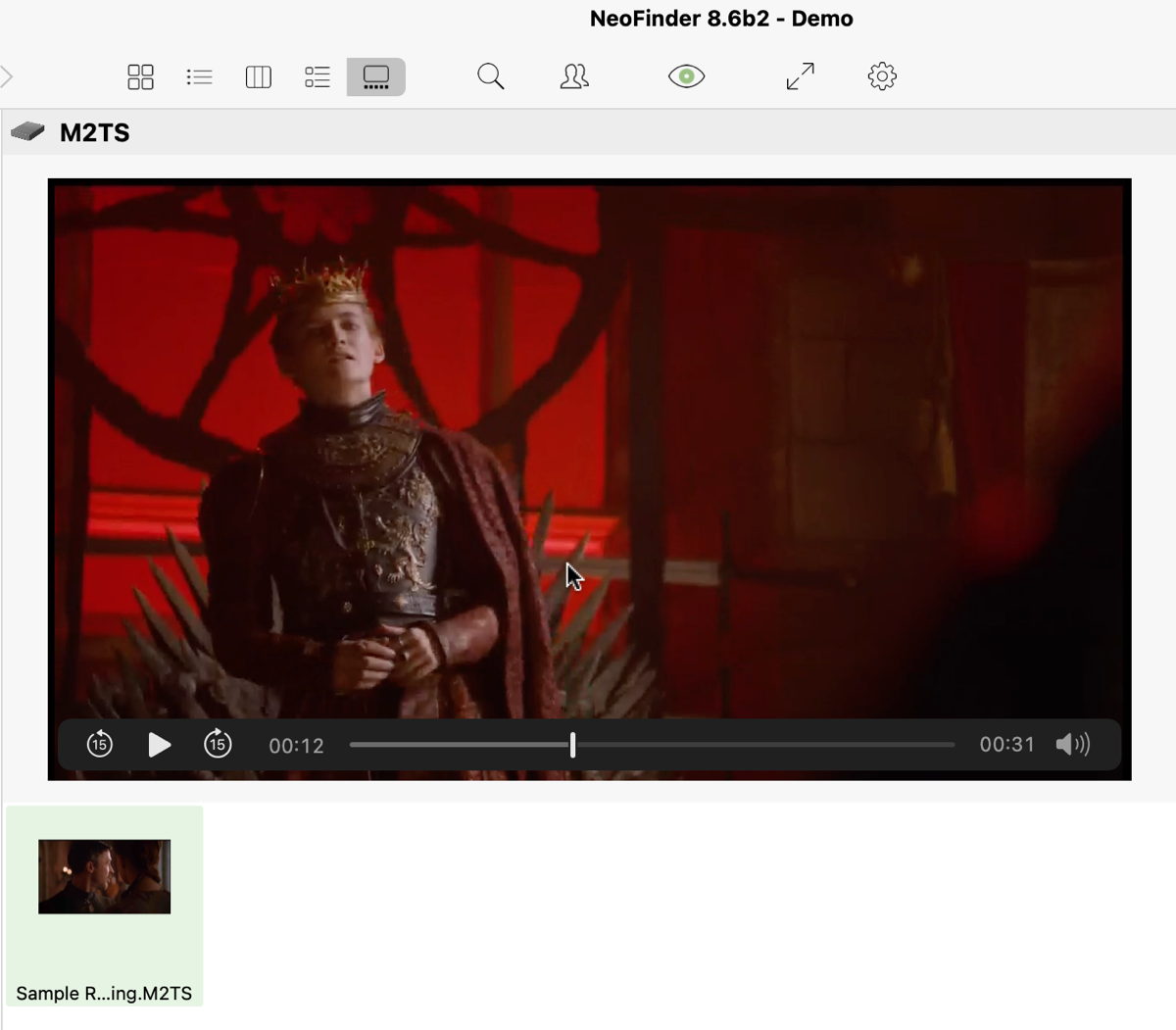Click the 00:31 remaining time label
This screenshot has width=1176, height=1030.
click(1006, 745)
